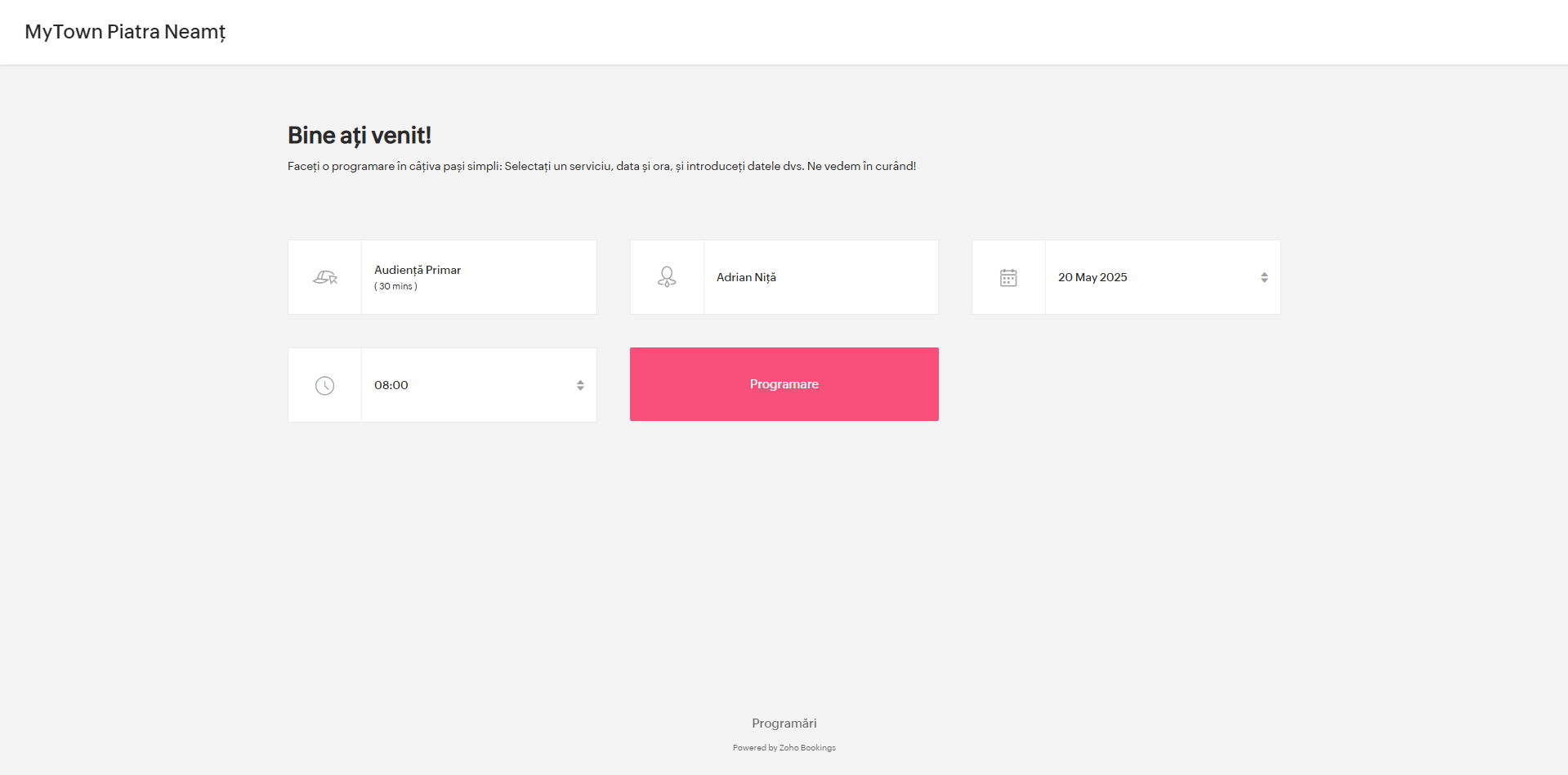Choose staff member Adrian Niță

[x=746, y=278]
